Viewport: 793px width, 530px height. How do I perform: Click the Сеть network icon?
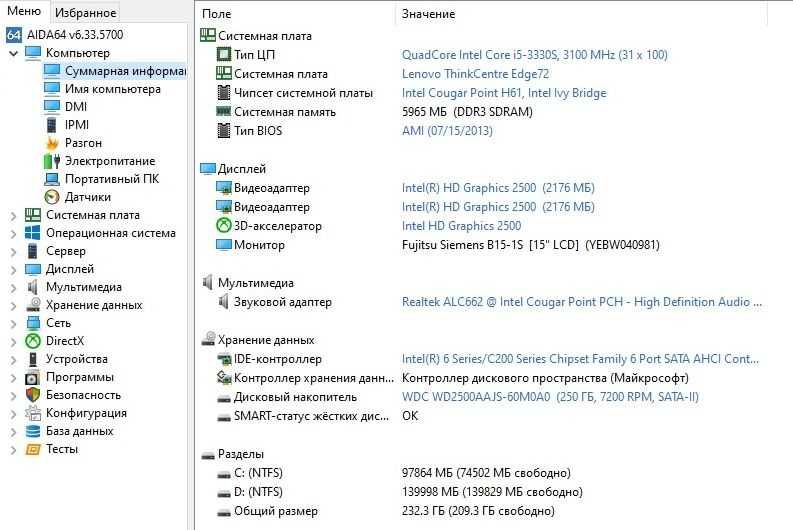click(x=33, y=323)
